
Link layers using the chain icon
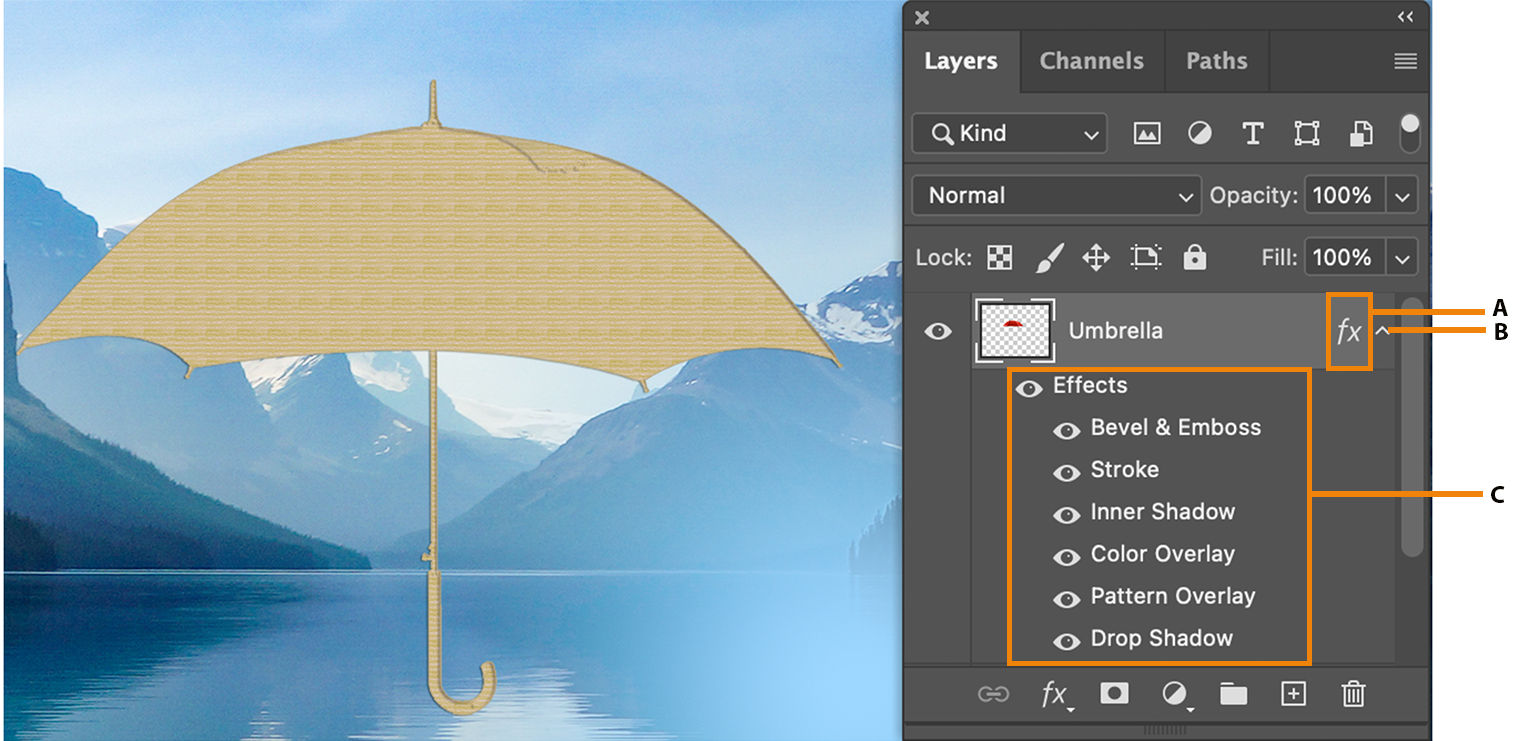click(994, 694)
